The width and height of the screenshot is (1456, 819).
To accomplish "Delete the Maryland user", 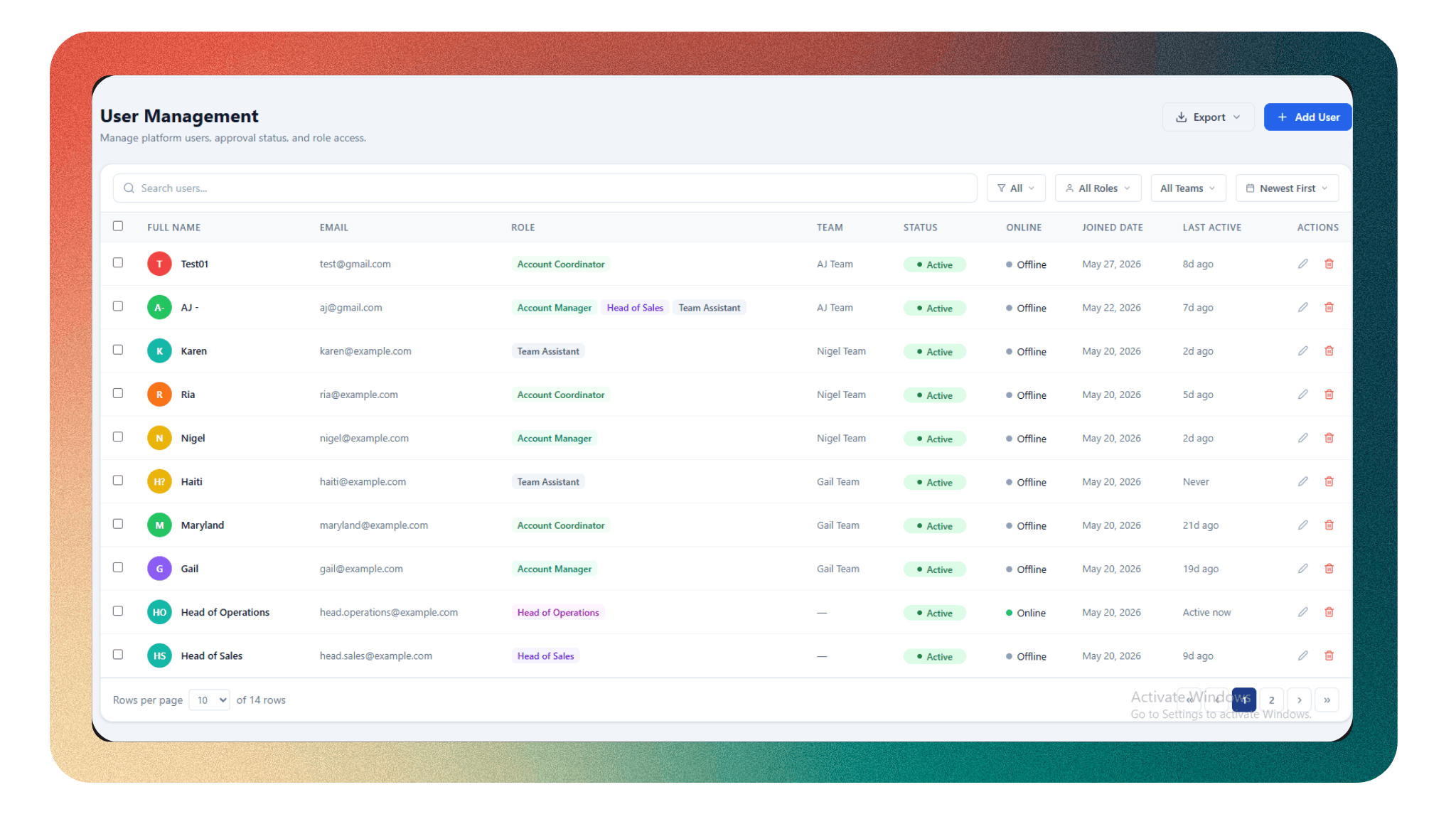I will [1329, 525].
